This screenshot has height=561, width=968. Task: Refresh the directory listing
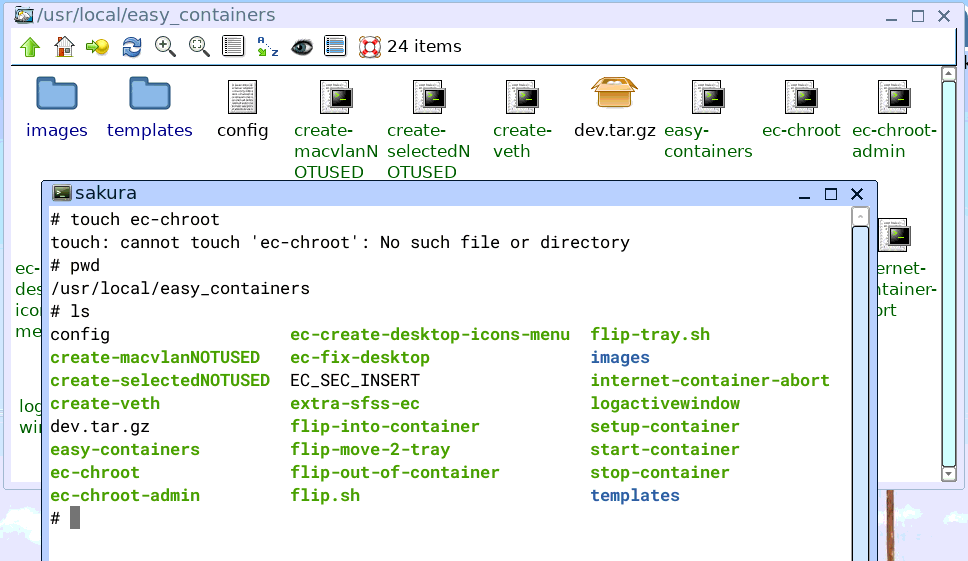coord(131,47)
